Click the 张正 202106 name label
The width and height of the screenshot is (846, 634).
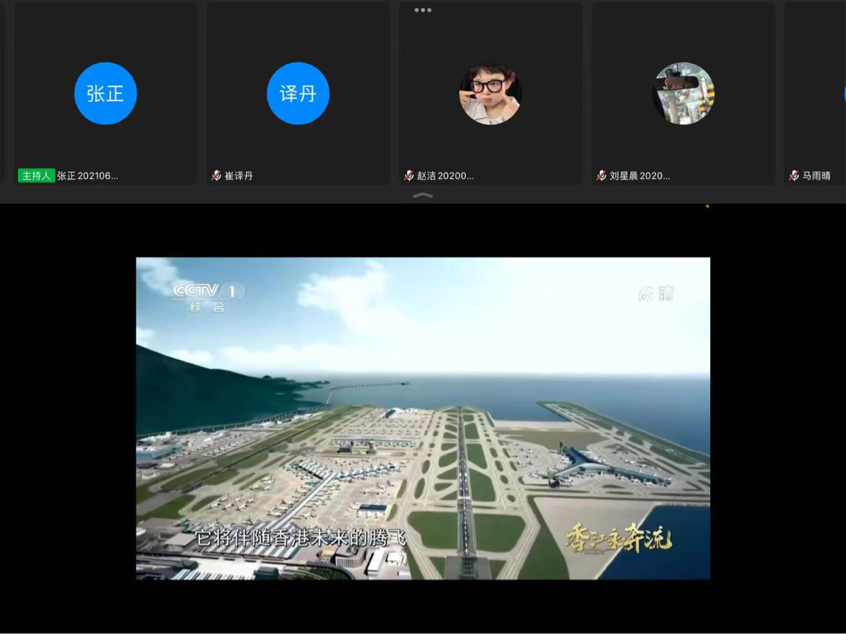tap(88, 176)
